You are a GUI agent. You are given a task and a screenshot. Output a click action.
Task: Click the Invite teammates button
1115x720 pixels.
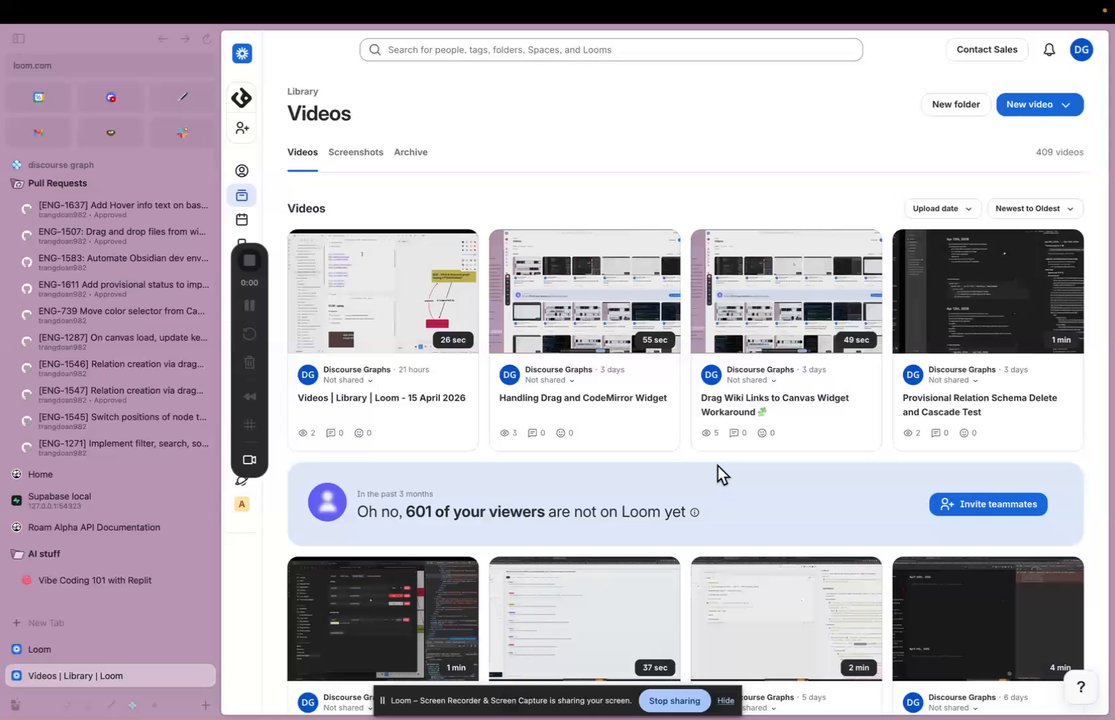point(988,504)
